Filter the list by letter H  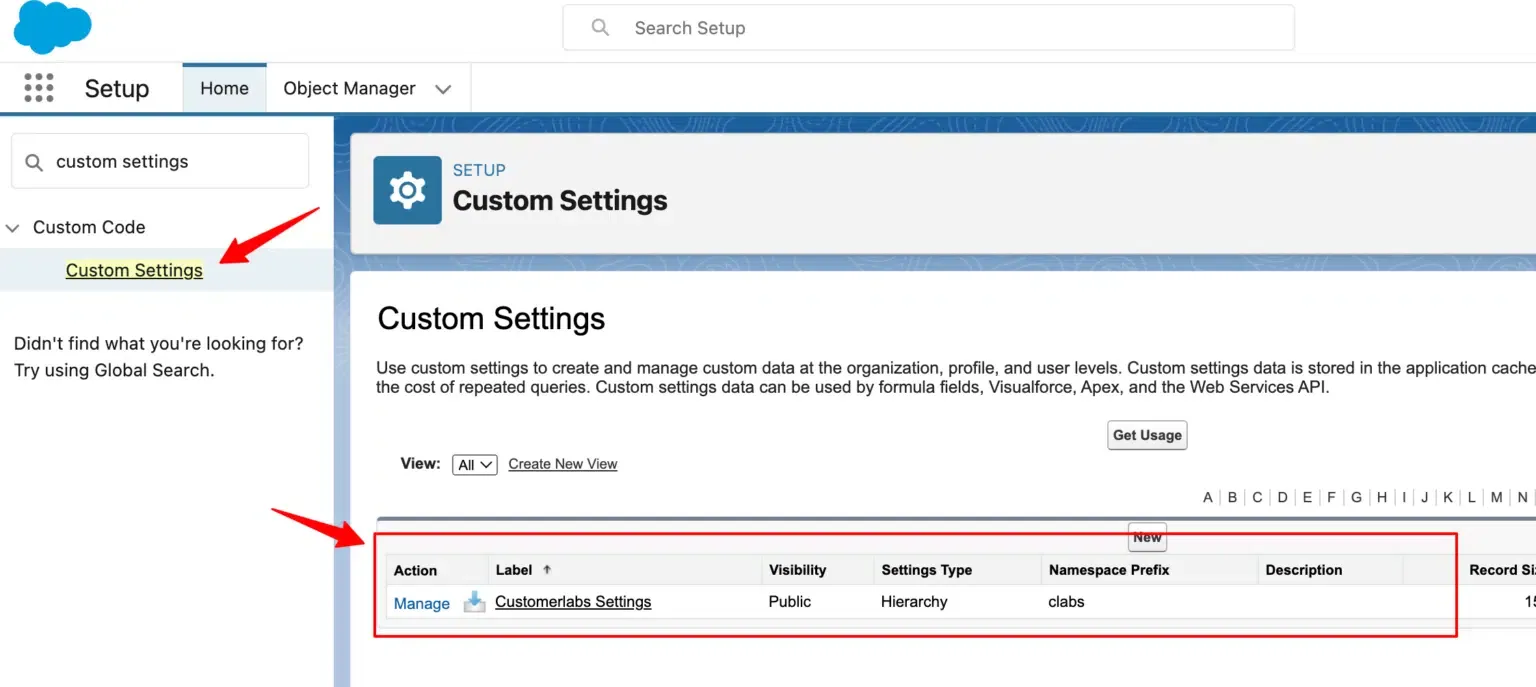tap(1382, 497)
